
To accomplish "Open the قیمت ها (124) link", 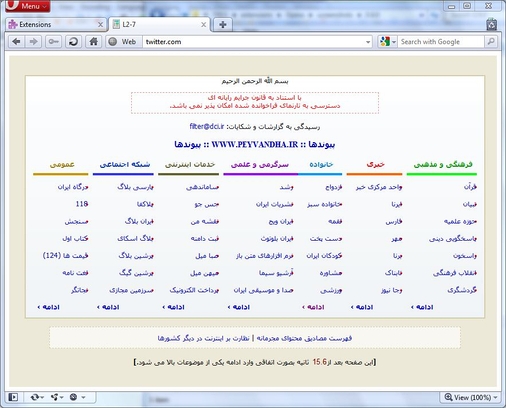I will pyautogui.click(x=65, y=255).
